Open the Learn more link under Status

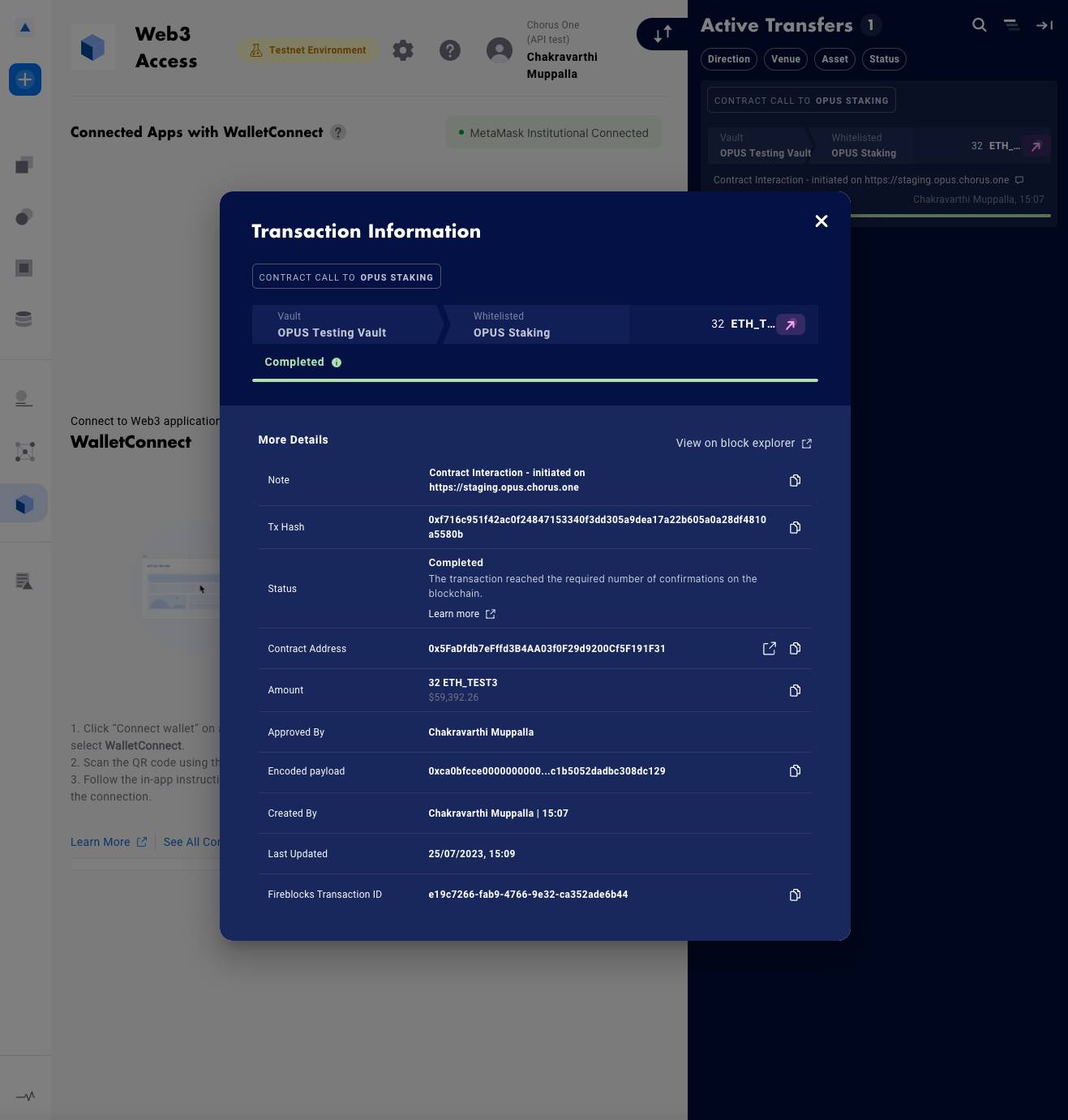pos(461,614)
